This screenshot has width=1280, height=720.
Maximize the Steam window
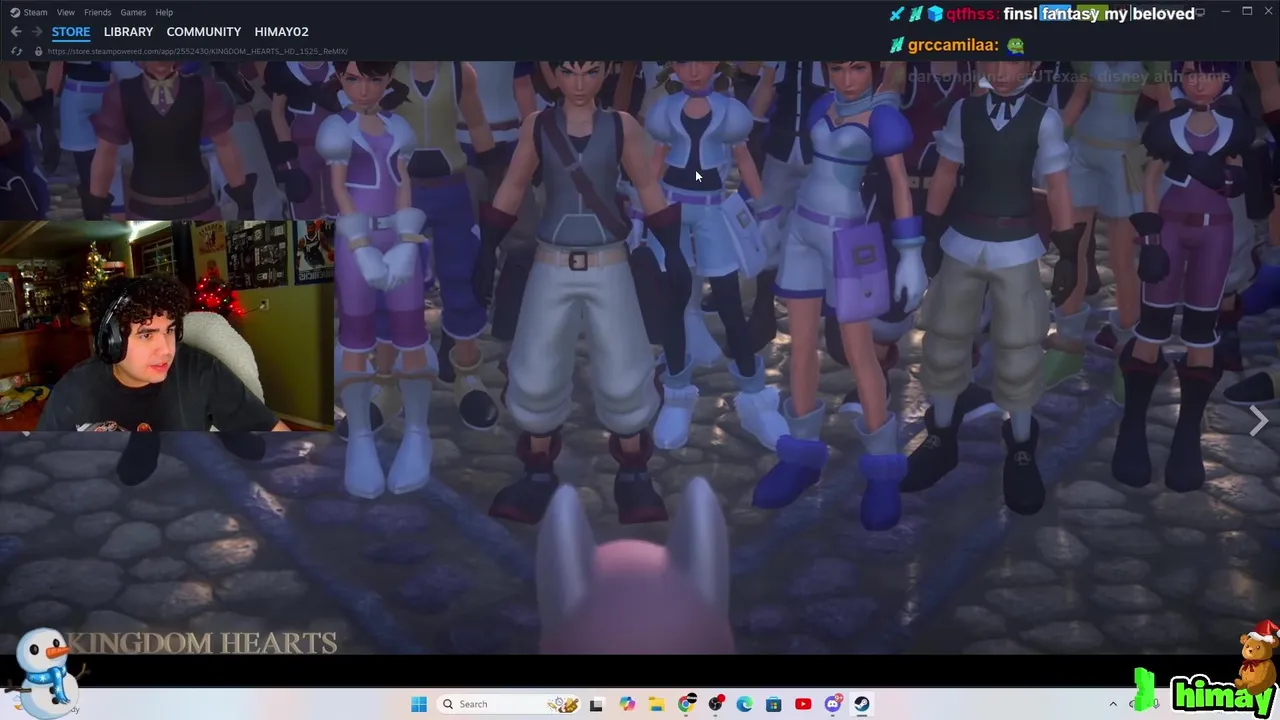tap(1247, 11)
